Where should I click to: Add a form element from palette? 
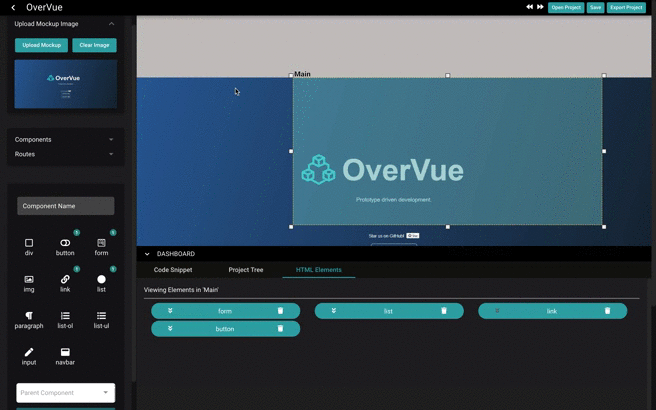click(x=101, y=247)
